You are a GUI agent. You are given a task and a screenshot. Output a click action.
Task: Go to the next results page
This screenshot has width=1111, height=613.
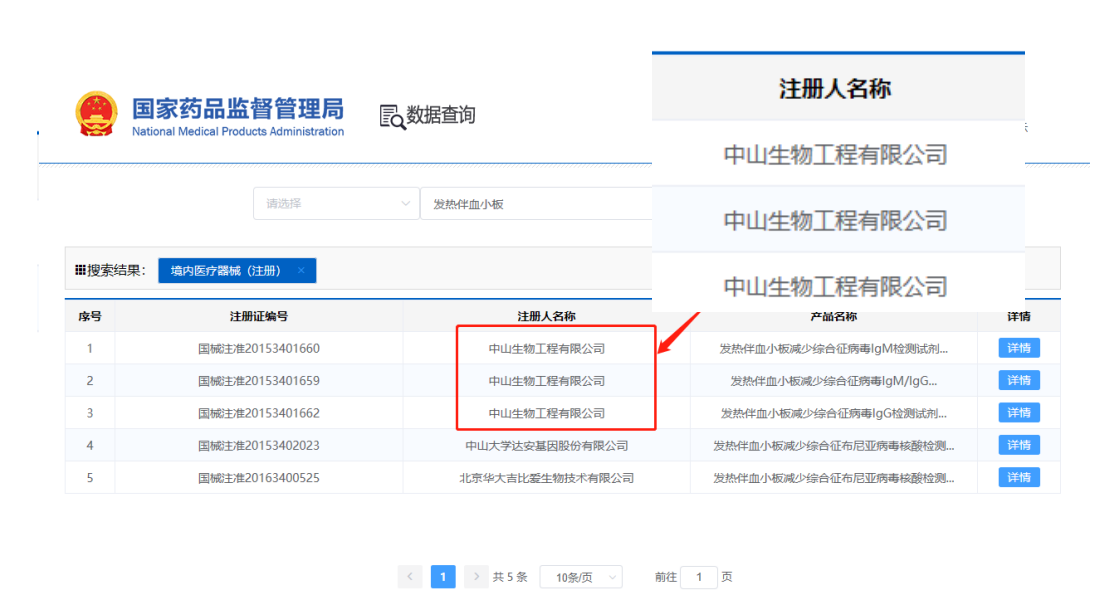tap(476, 577)
